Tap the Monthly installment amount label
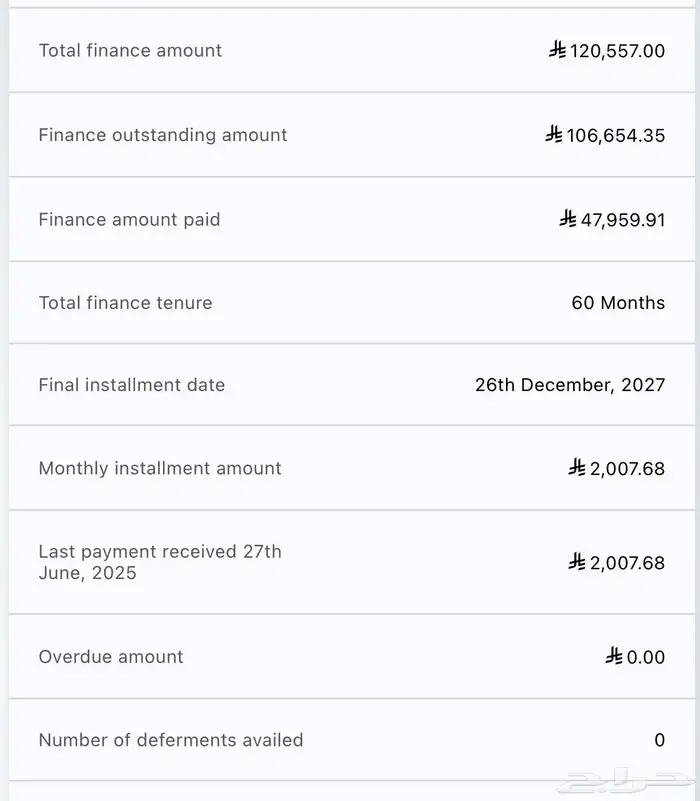The image size is (700, 801). [160, 468]
